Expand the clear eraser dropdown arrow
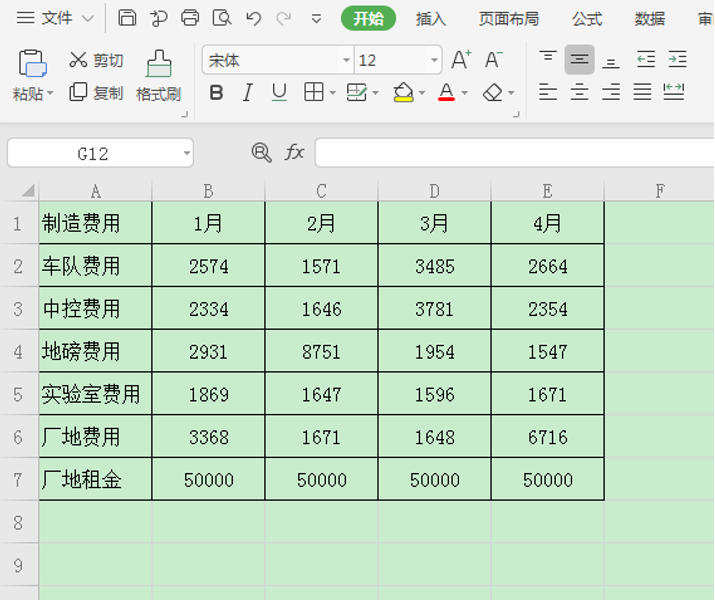Viewport: 715px width, 600px height. click(511, 93)
